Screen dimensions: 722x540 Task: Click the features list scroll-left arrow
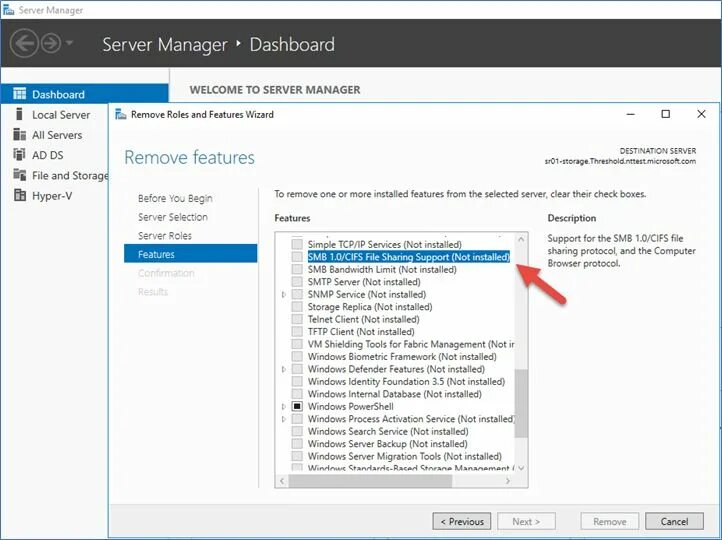(282, 481)
